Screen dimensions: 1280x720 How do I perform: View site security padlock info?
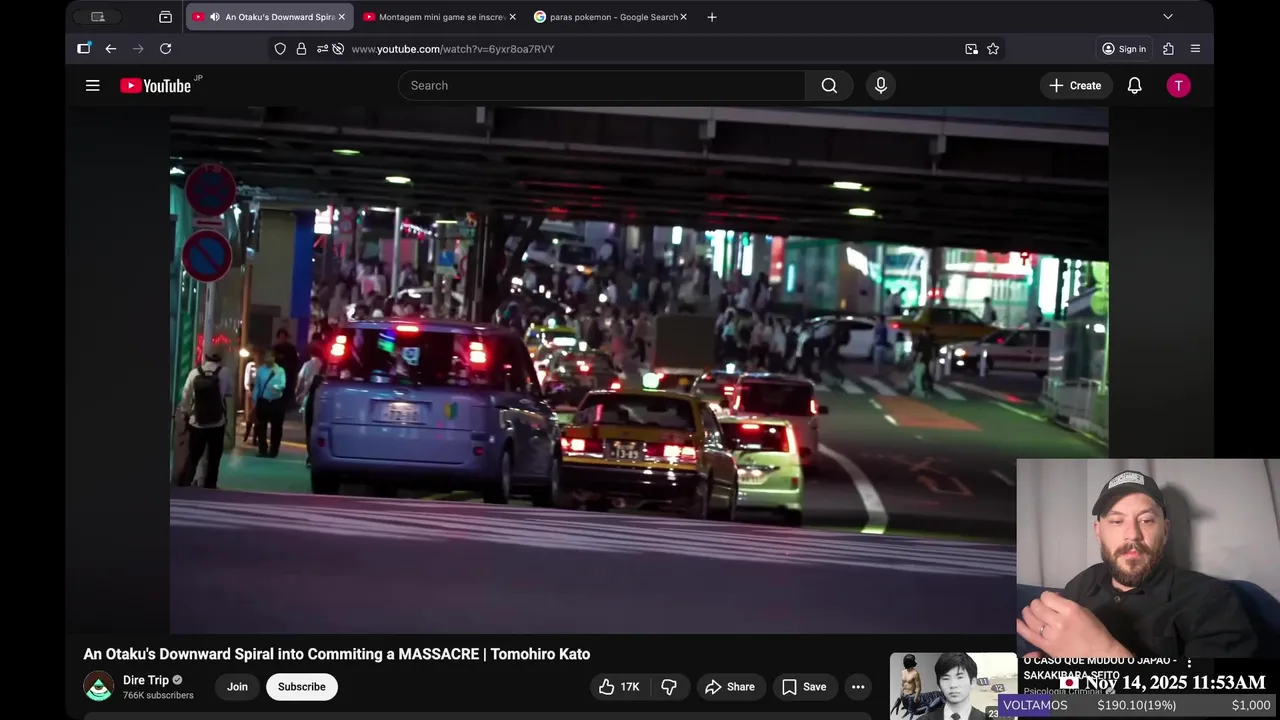tap(301, 49)
